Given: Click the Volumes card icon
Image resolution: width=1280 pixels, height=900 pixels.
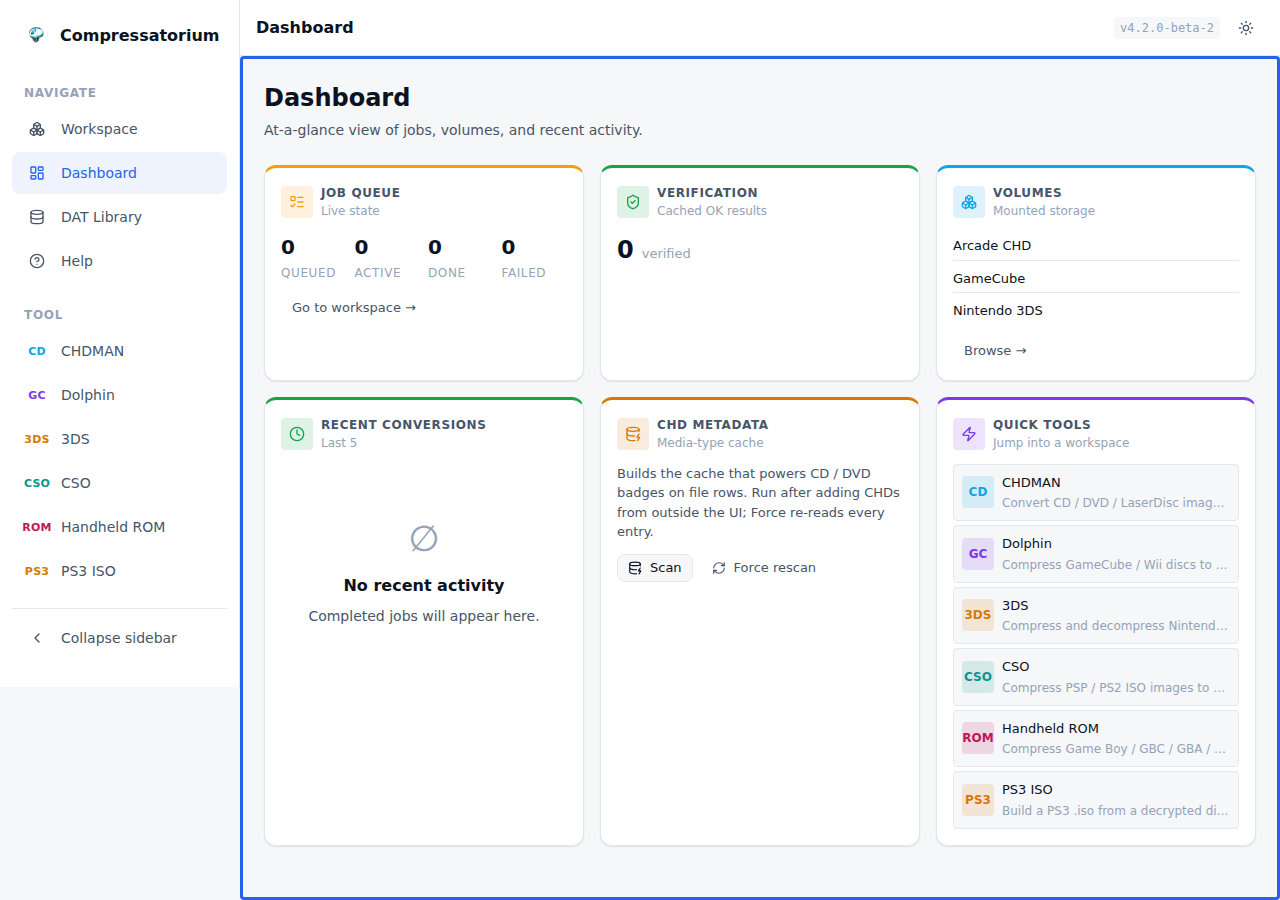Looking at the screenshot, I should click(969, 202).
